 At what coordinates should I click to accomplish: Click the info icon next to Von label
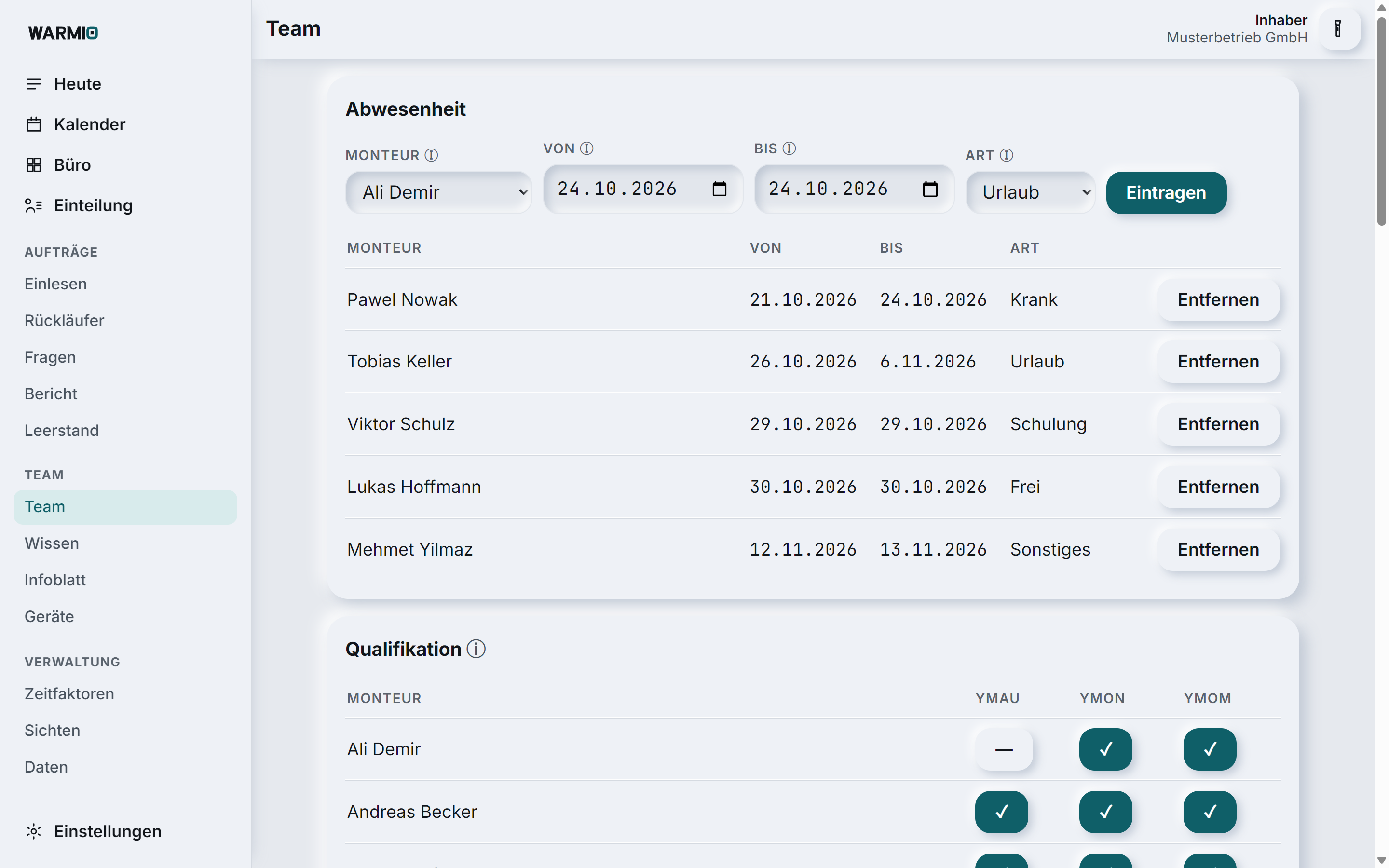click(x=586, y=149)
